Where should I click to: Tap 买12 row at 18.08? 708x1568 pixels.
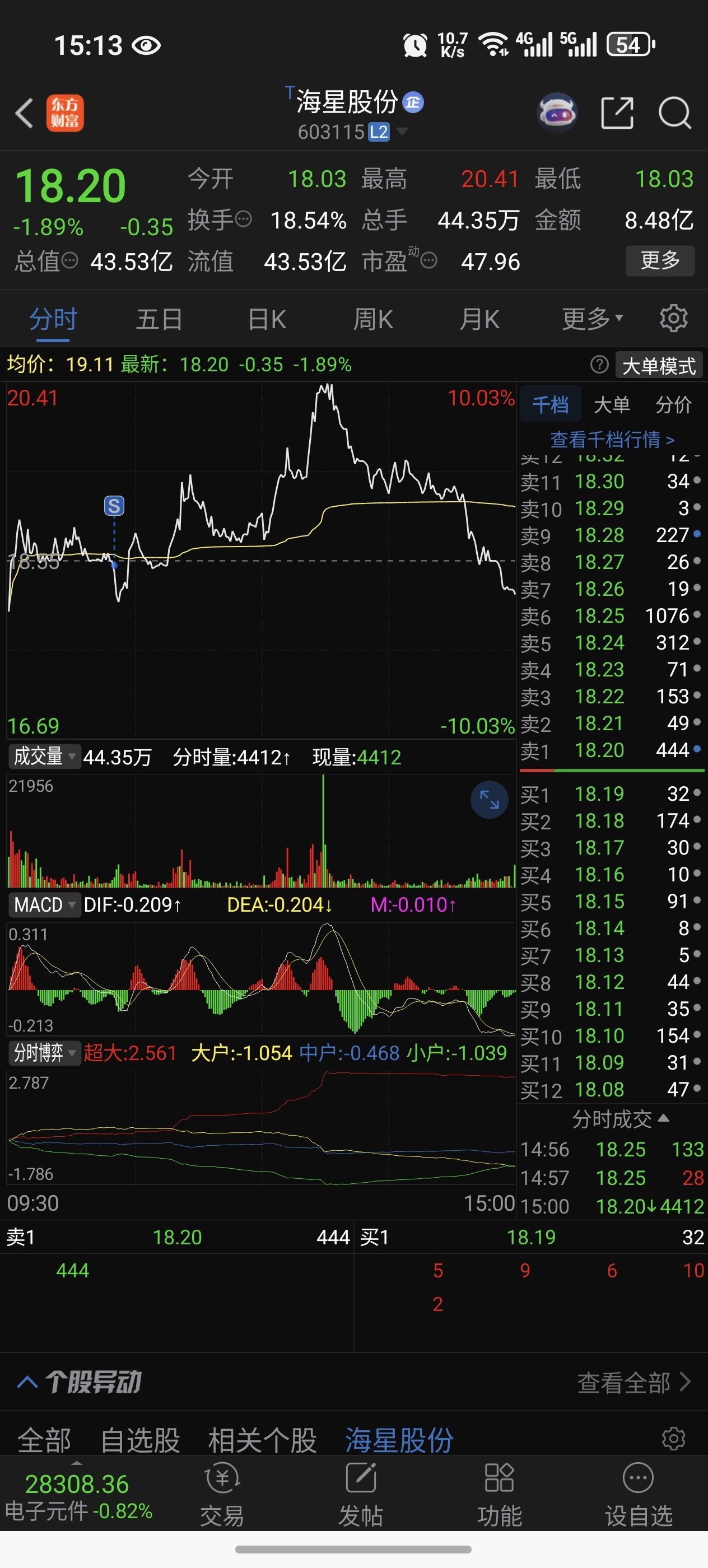coord(611,1089)
